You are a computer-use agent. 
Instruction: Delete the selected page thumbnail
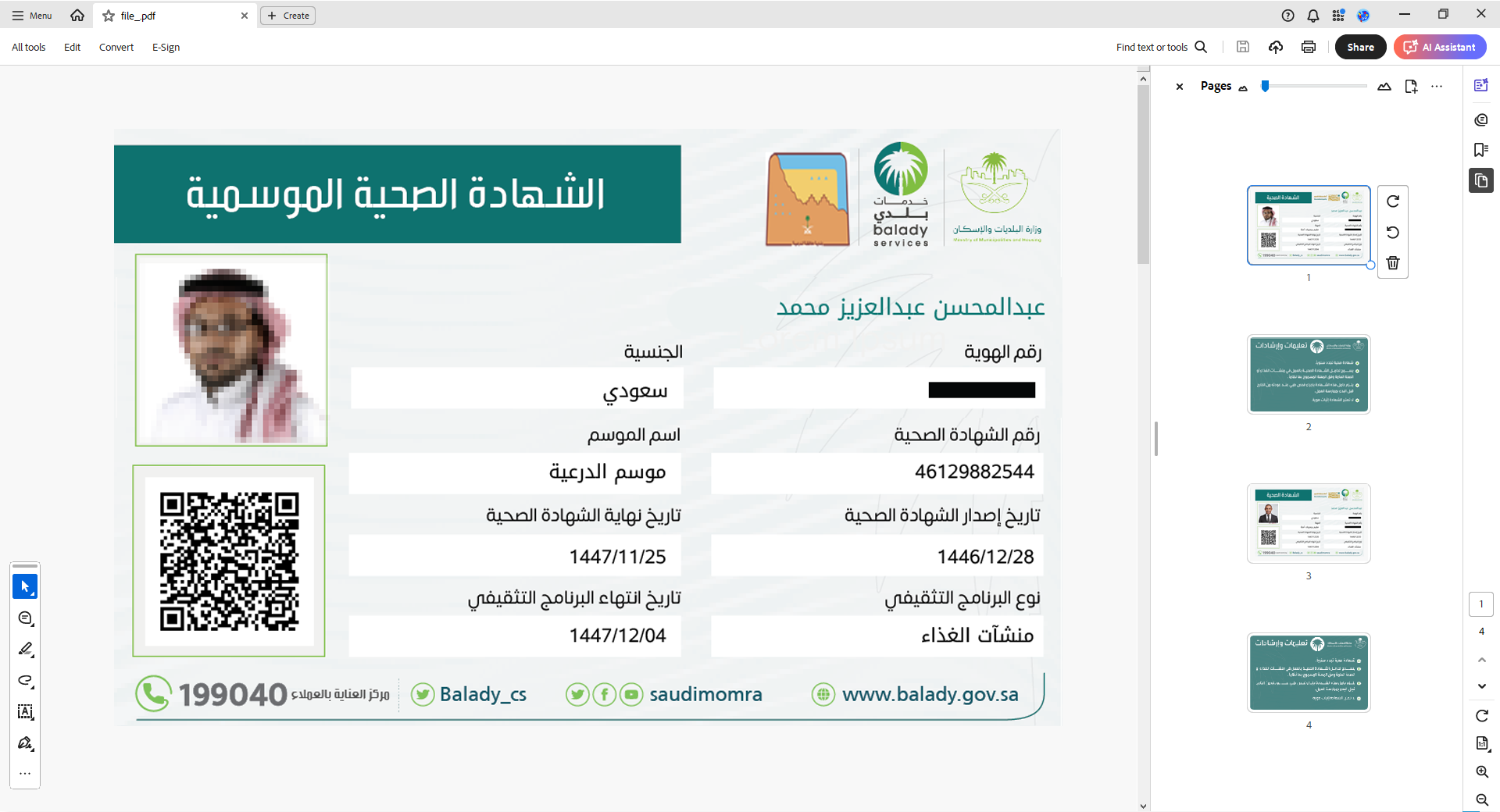tap(1392, 263)
